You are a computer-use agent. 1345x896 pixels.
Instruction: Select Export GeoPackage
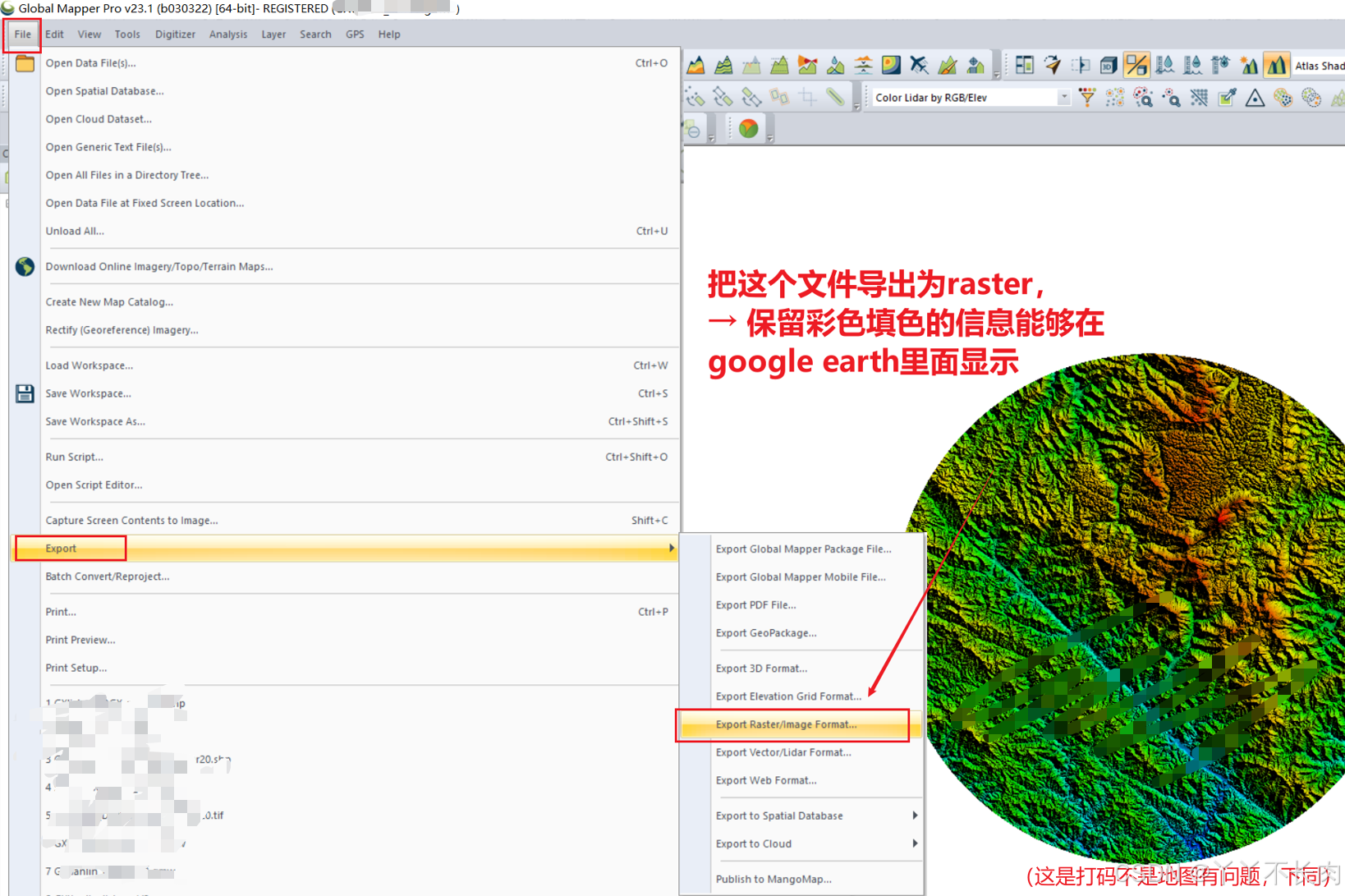pyautogui.click(x=801, y=633)
